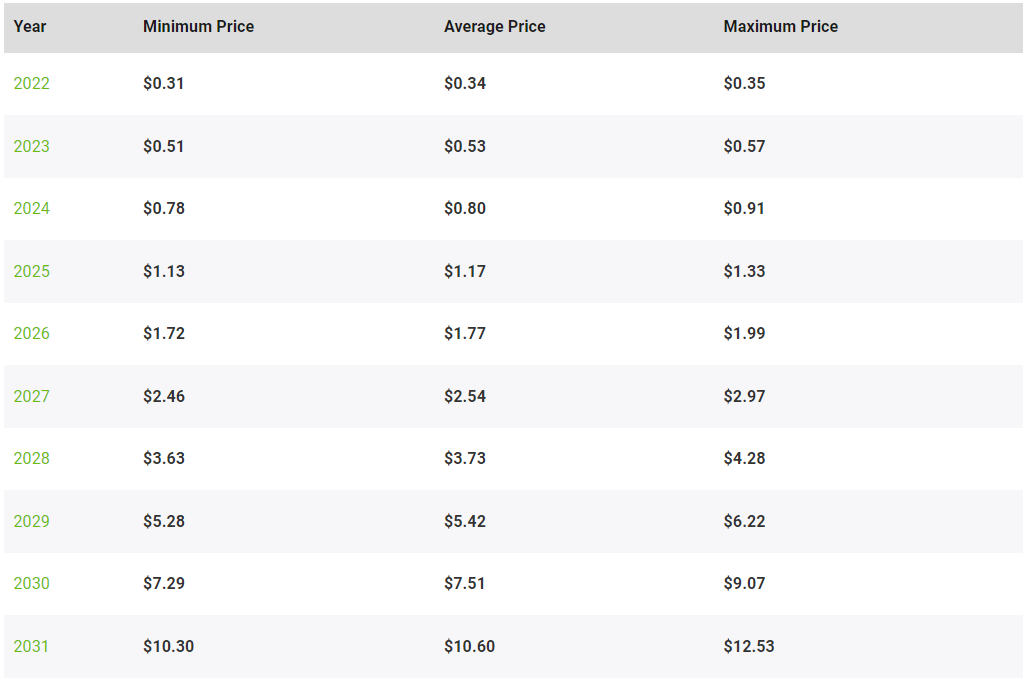Open the 2022 year link

(x=31, y=83)
